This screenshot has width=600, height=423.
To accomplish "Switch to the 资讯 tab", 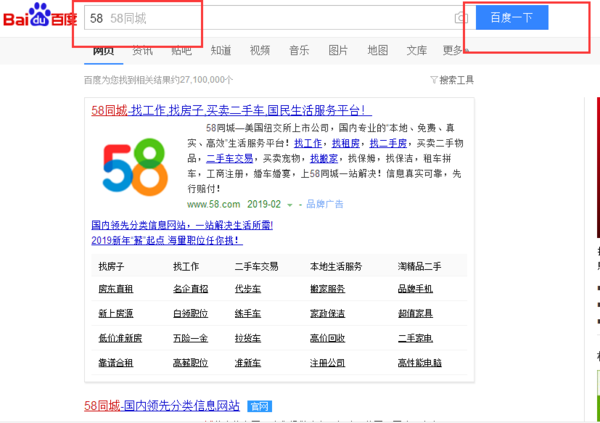I will (142, 50).
